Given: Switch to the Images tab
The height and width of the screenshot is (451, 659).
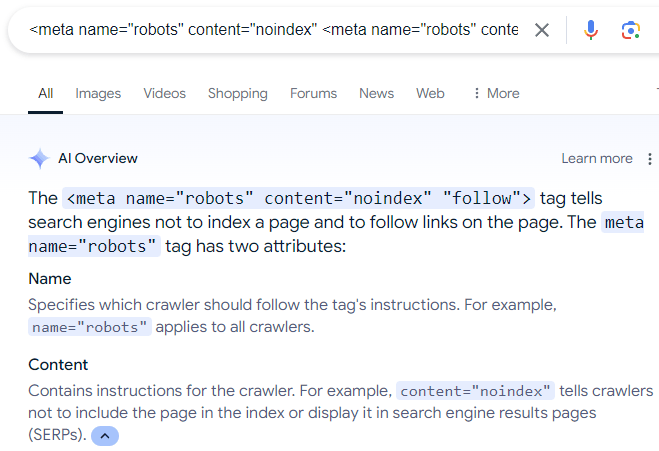Looking at the screenshot, I should pos(98,93).
